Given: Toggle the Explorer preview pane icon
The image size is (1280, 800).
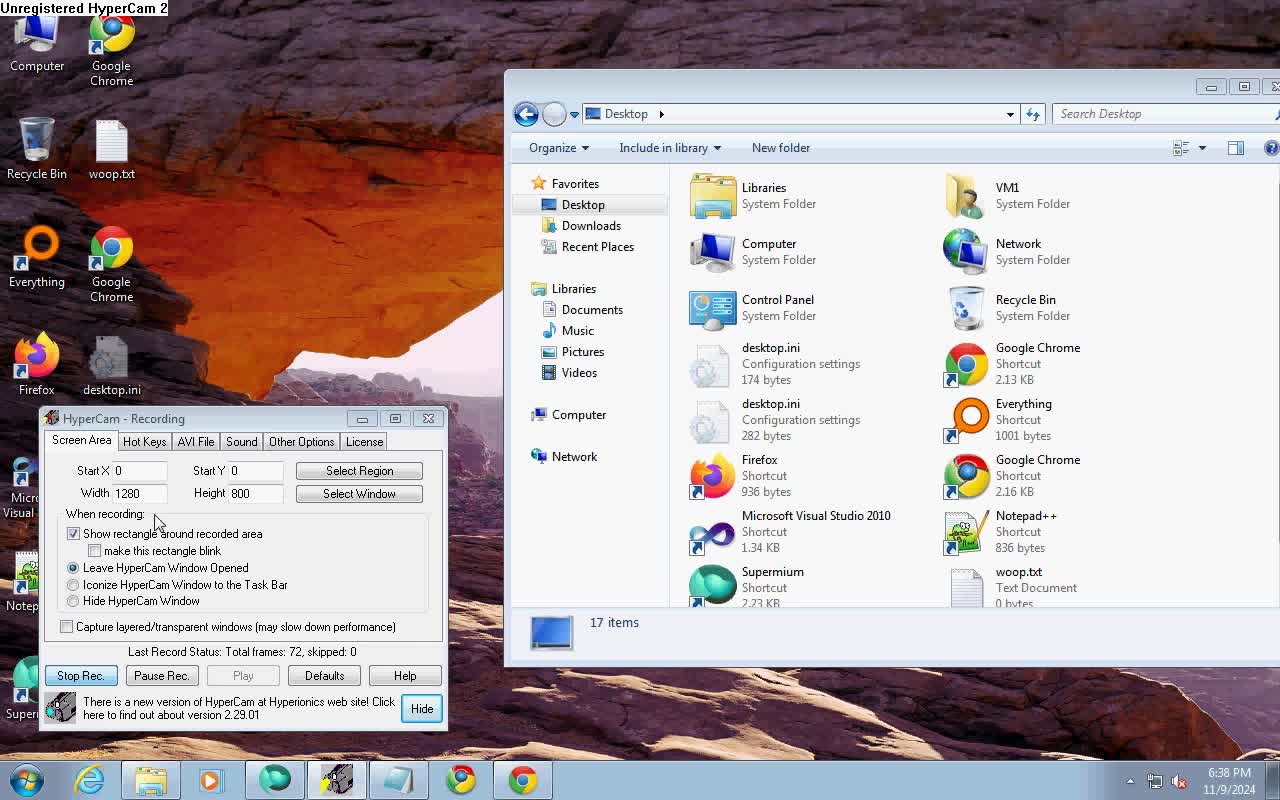Looking at the screenshot, I should click(1236, 148).
